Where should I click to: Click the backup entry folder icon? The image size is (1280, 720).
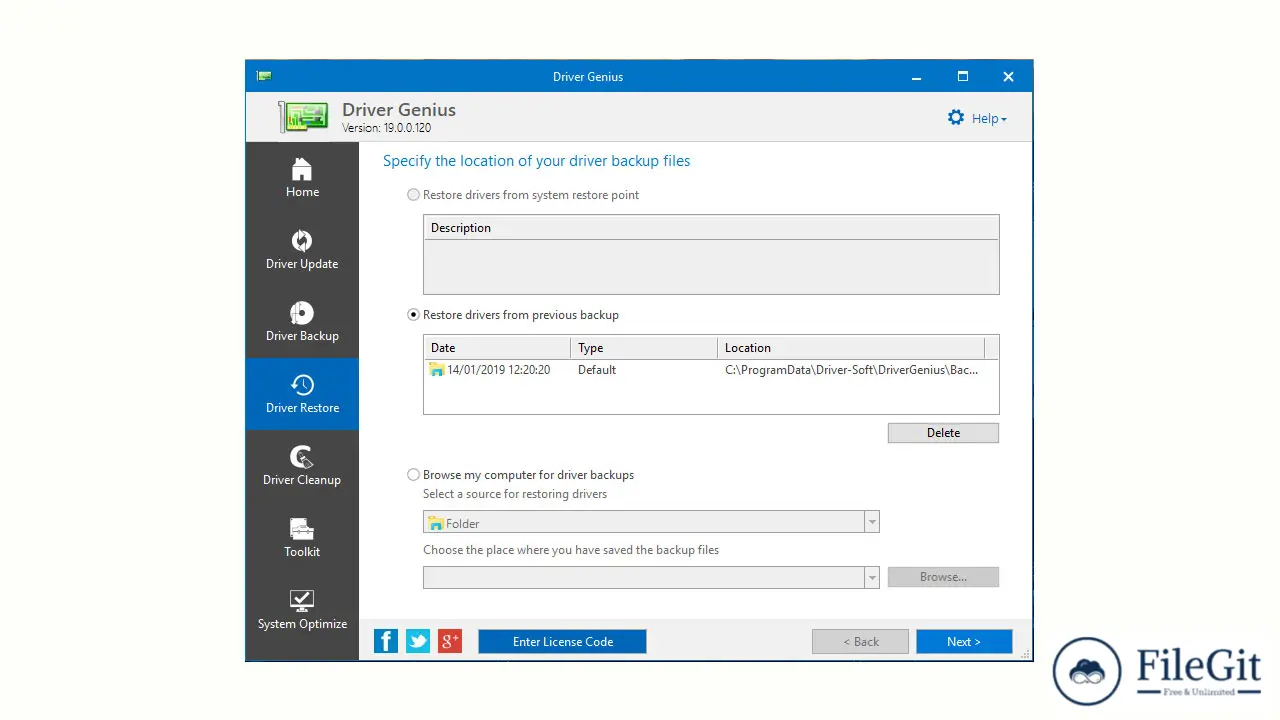point(436,370)
